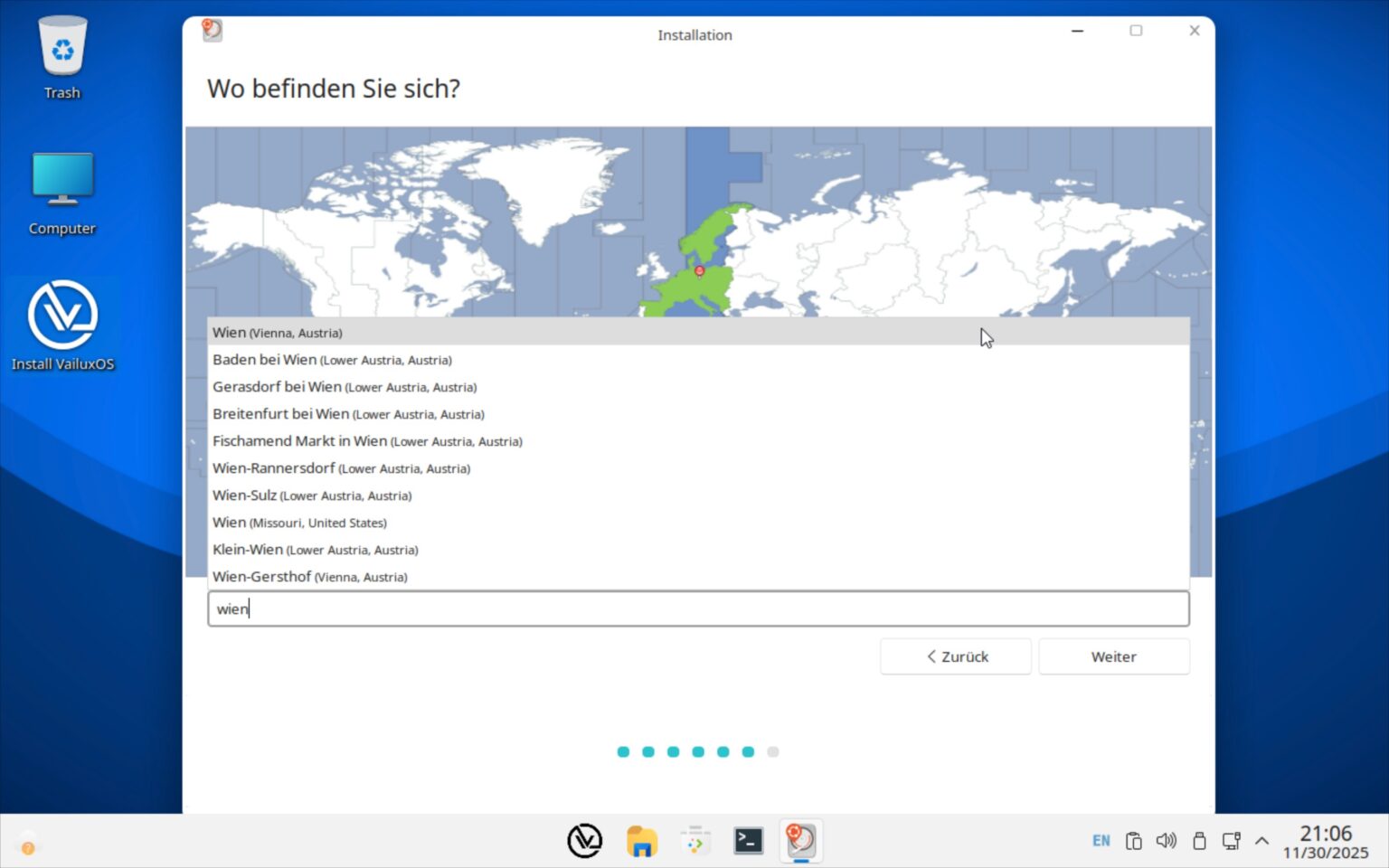The image size is (1389, 868).
Task: Choose Baden bei Wien from suggestions
Action: click(x=332, y=360)
